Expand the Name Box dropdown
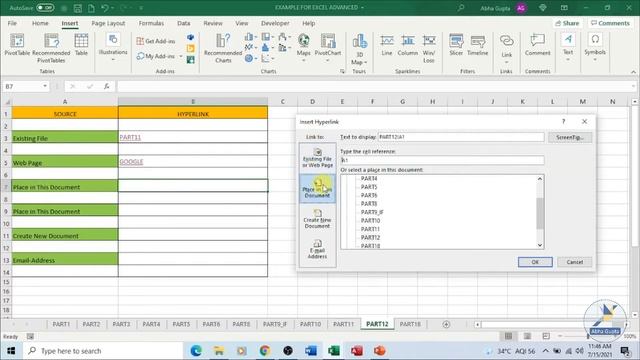Image resolution: width=640 pixels, height=360 pixels. (44, 86)
